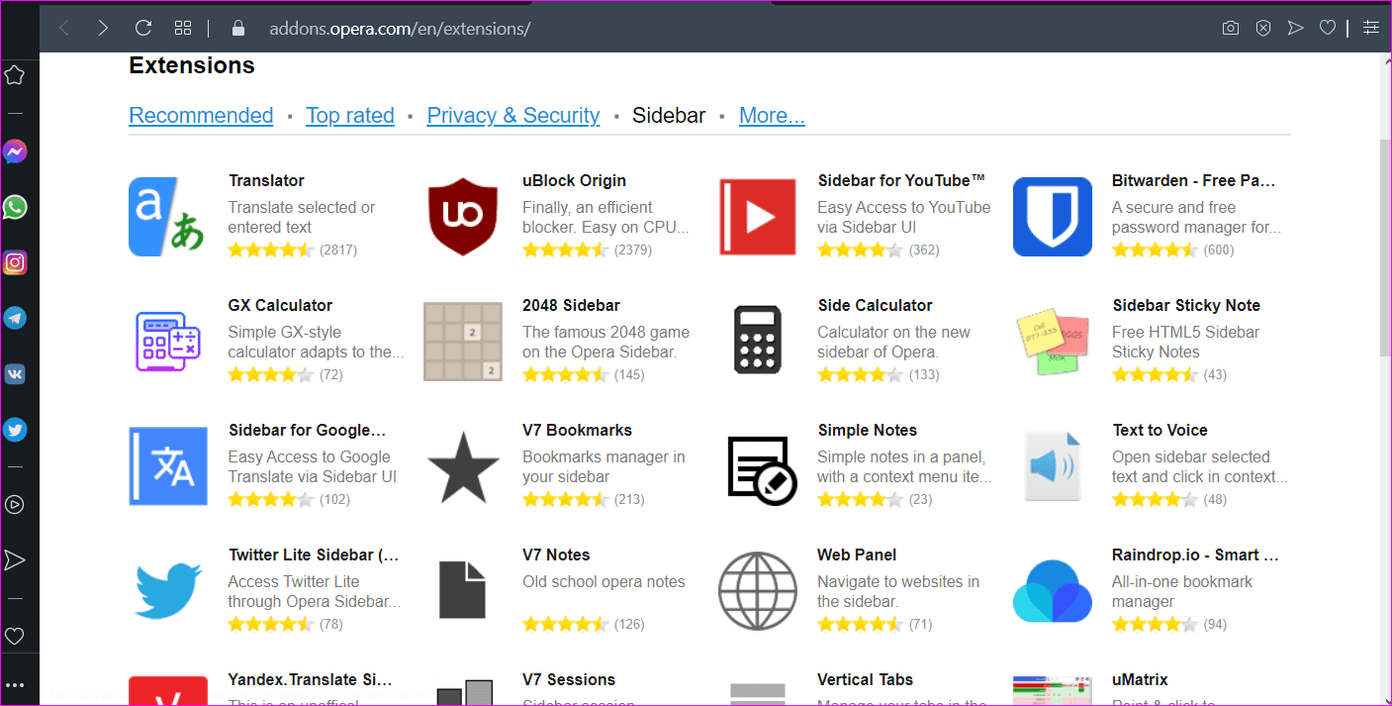This screenshot has height=706, width=1392.
Task: Open the Privacy & Security category
Action: (x=513, y=116)
